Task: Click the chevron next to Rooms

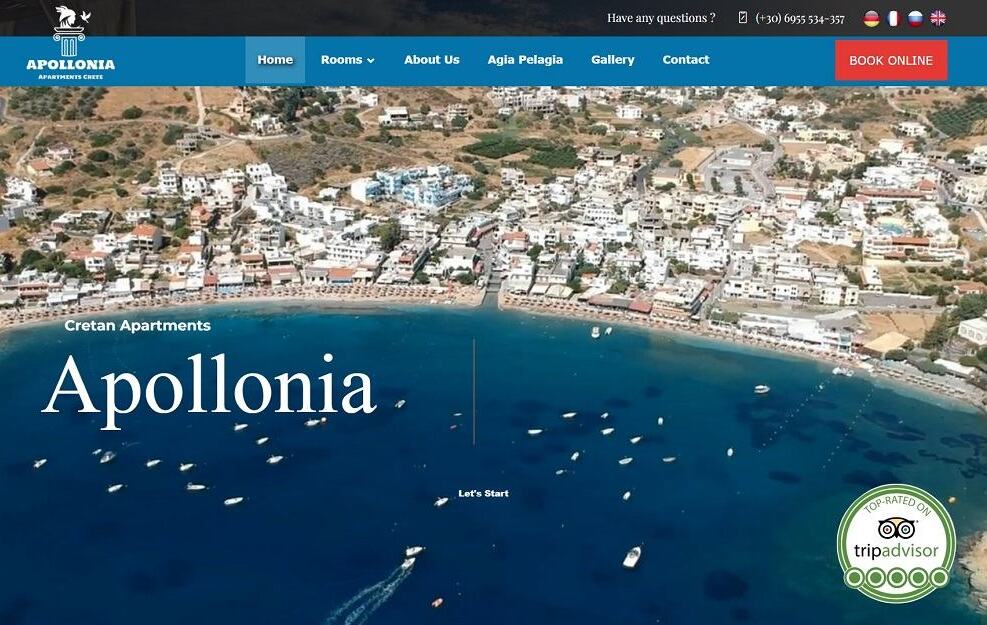Action: click(x=371, y=60)
